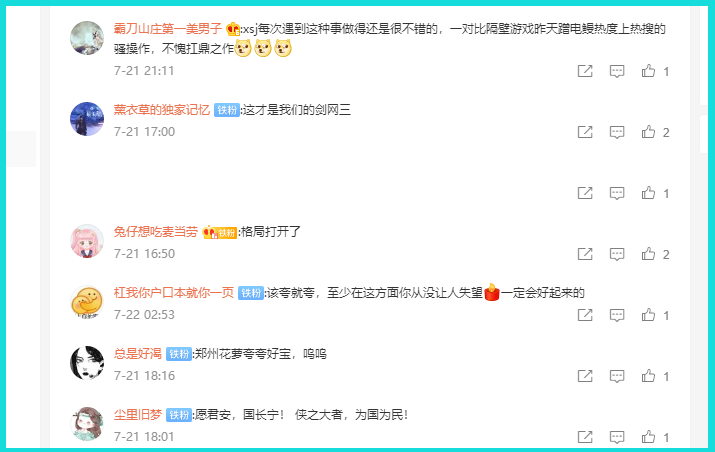Repost the comment by 总是好渴

click(x=585, y=376)
